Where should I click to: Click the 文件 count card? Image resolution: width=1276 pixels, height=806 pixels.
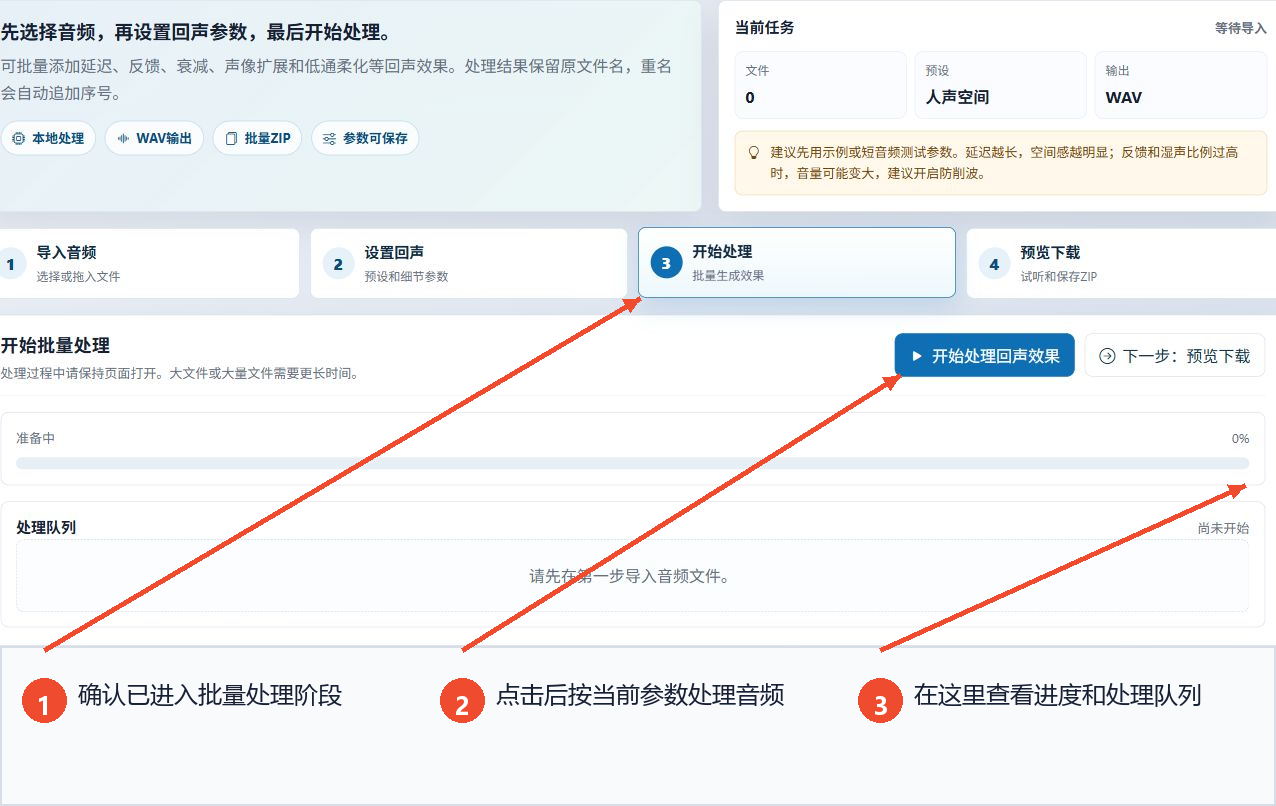[820, 85]
